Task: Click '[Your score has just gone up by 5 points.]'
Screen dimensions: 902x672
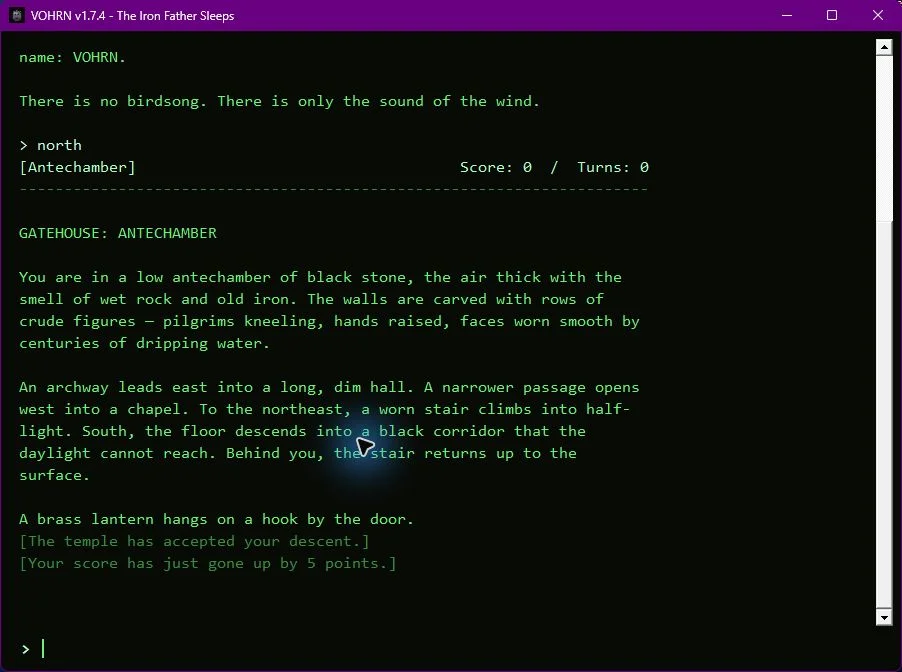Action: 208,563
